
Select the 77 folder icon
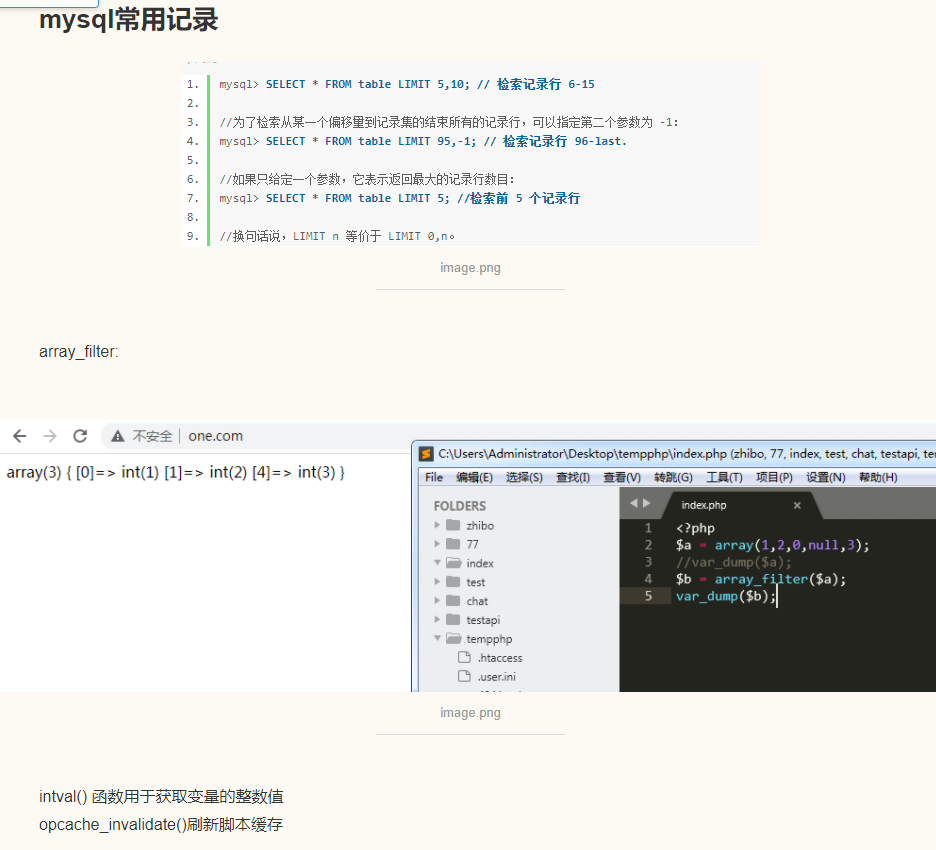(454, 544)
